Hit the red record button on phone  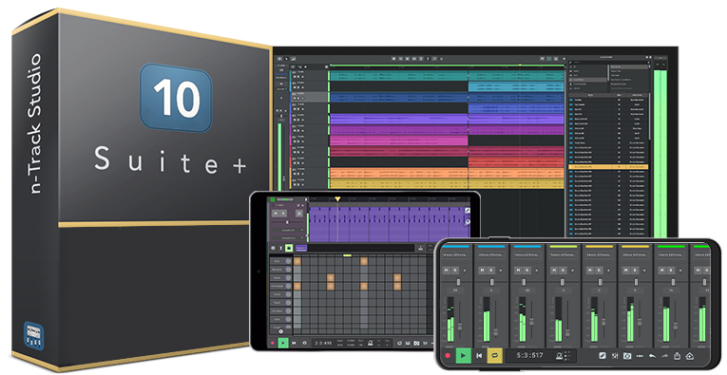448,356
